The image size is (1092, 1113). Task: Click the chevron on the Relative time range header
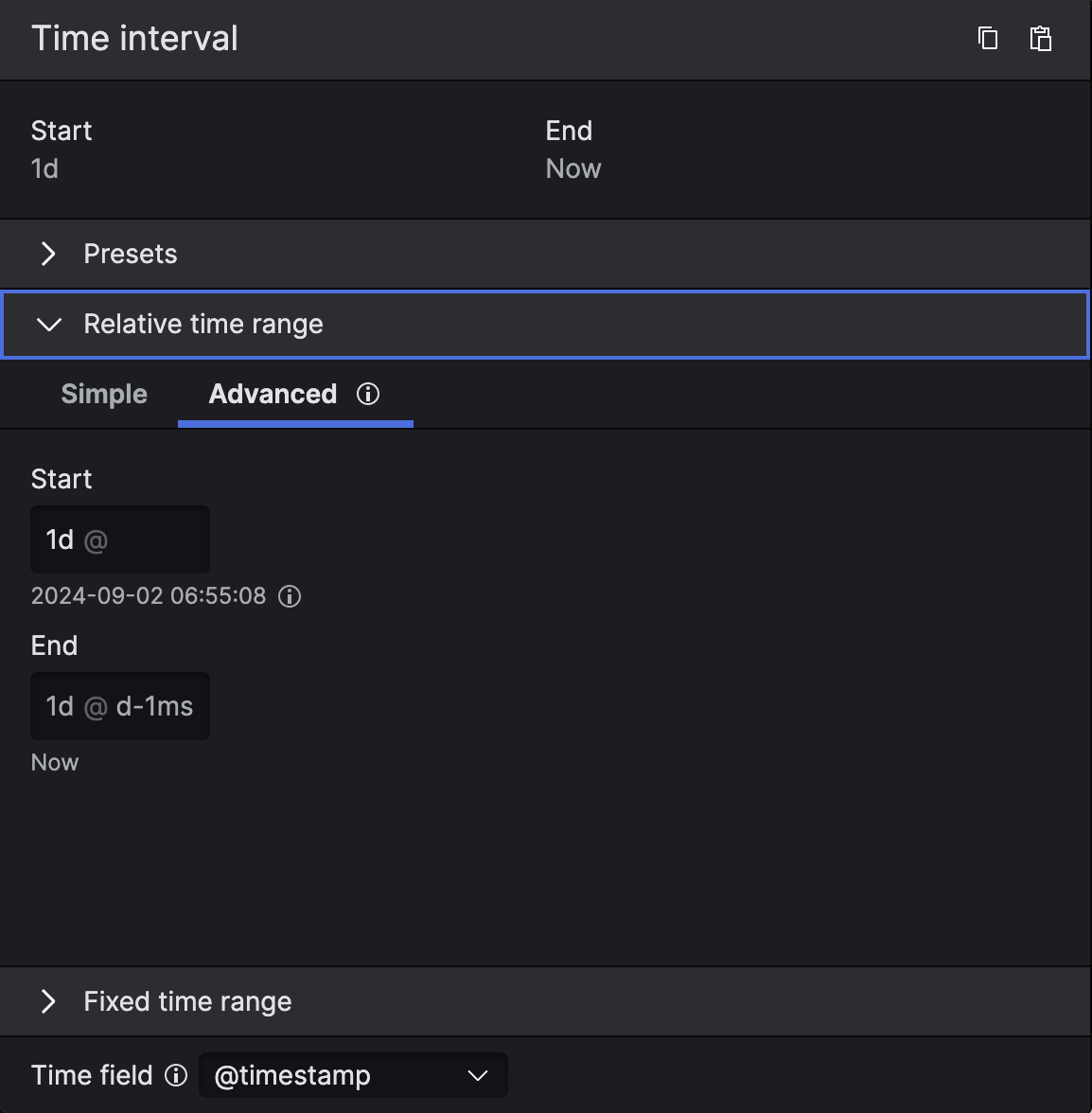pyautogui.click(x=48, y=324)
